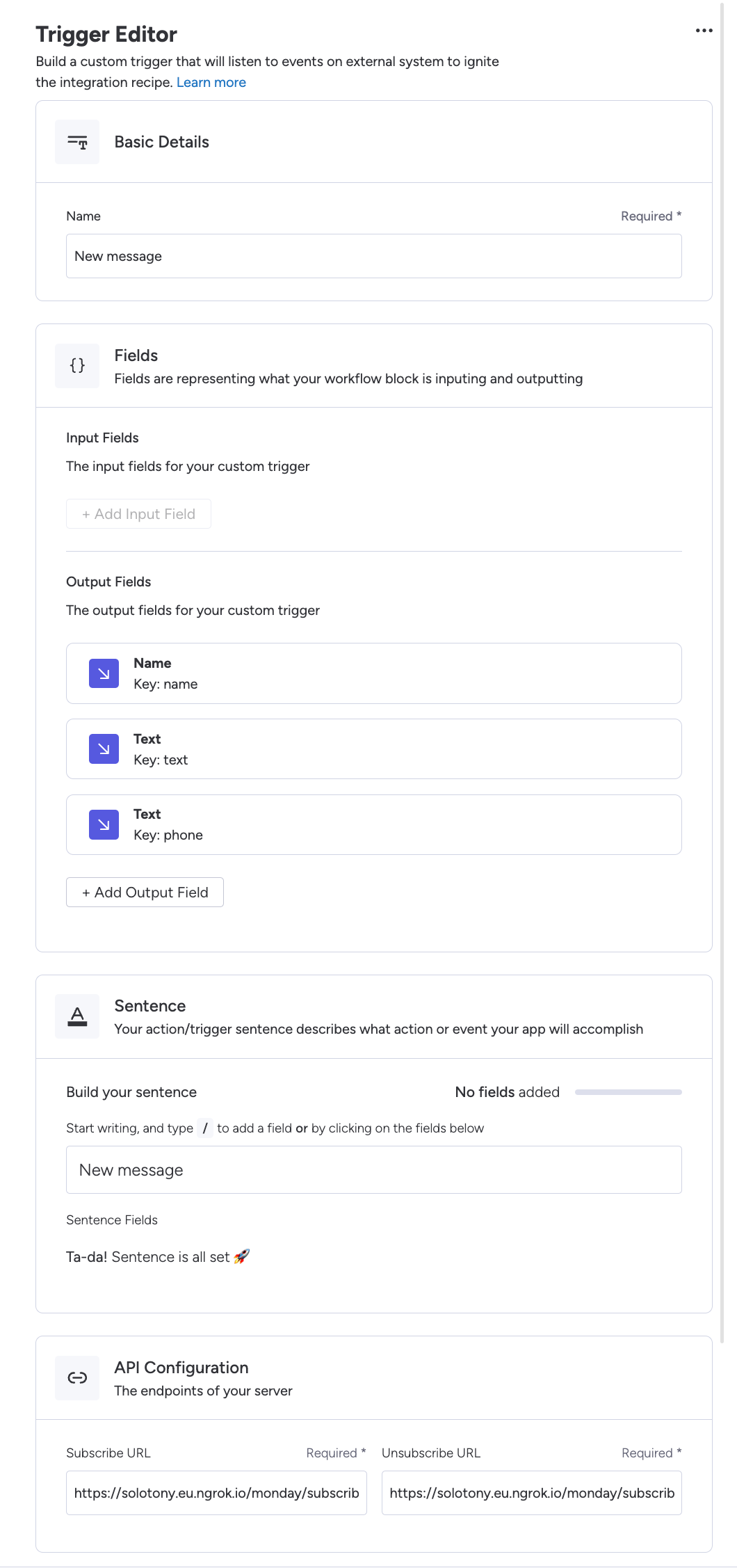The width and height of the screenshot is (737, 1568).
Task: Click the arrow icon of Key: phone field
Action: (x=104, y=824)
